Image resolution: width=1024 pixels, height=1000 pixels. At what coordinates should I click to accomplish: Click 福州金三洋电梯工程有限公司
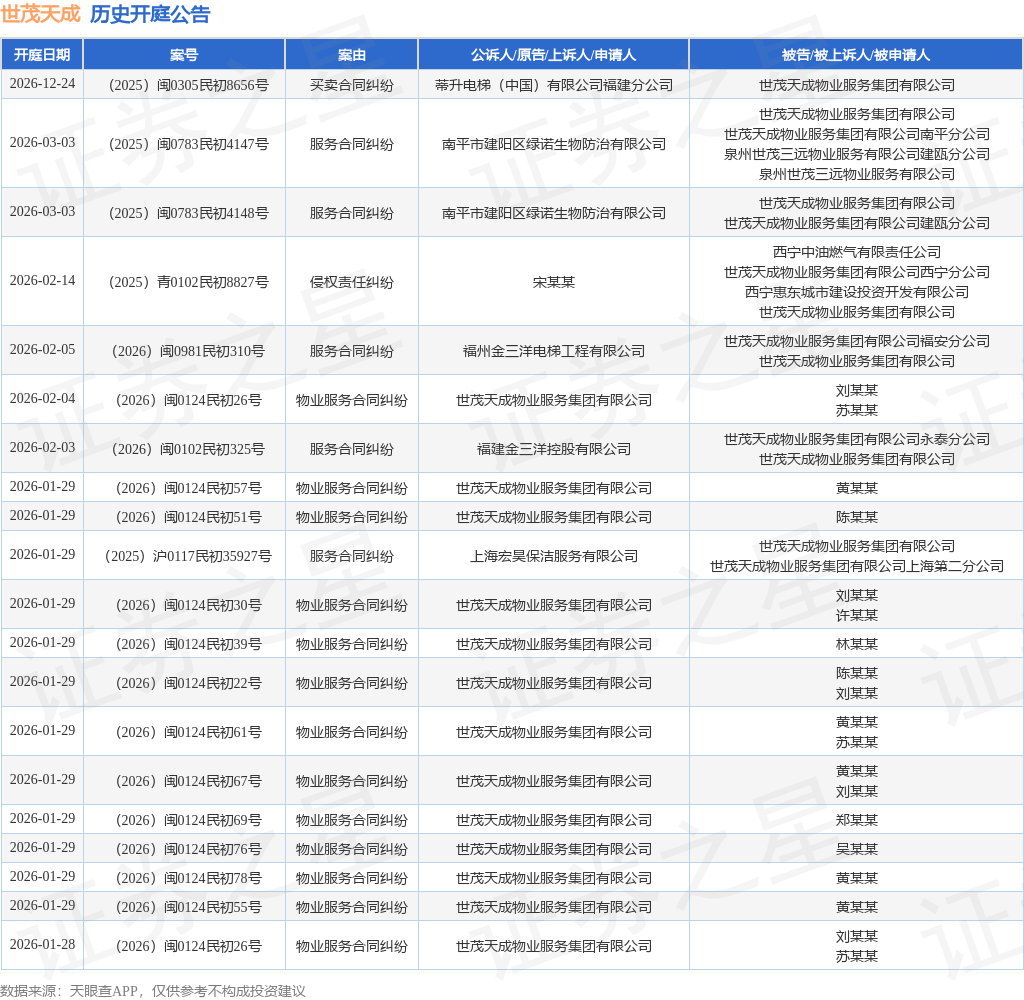pos(553,351)
